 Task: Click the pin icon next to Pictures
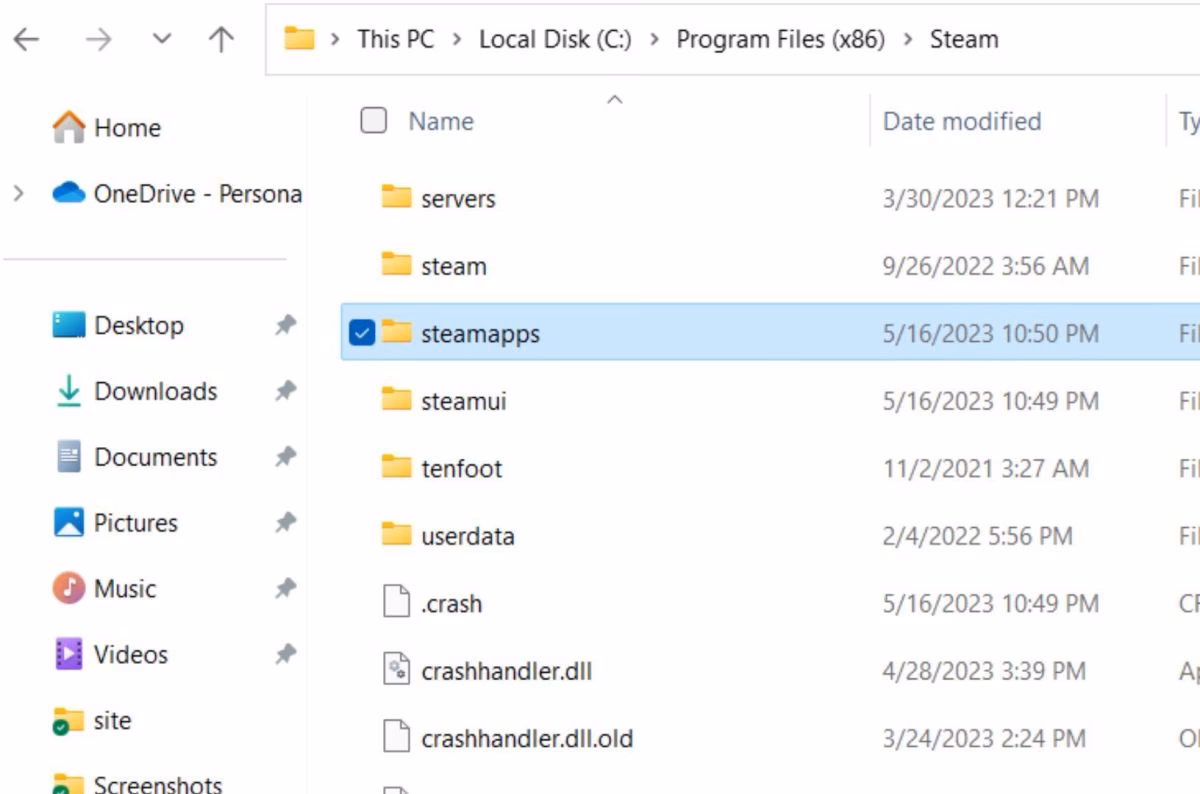pos(286,523)
